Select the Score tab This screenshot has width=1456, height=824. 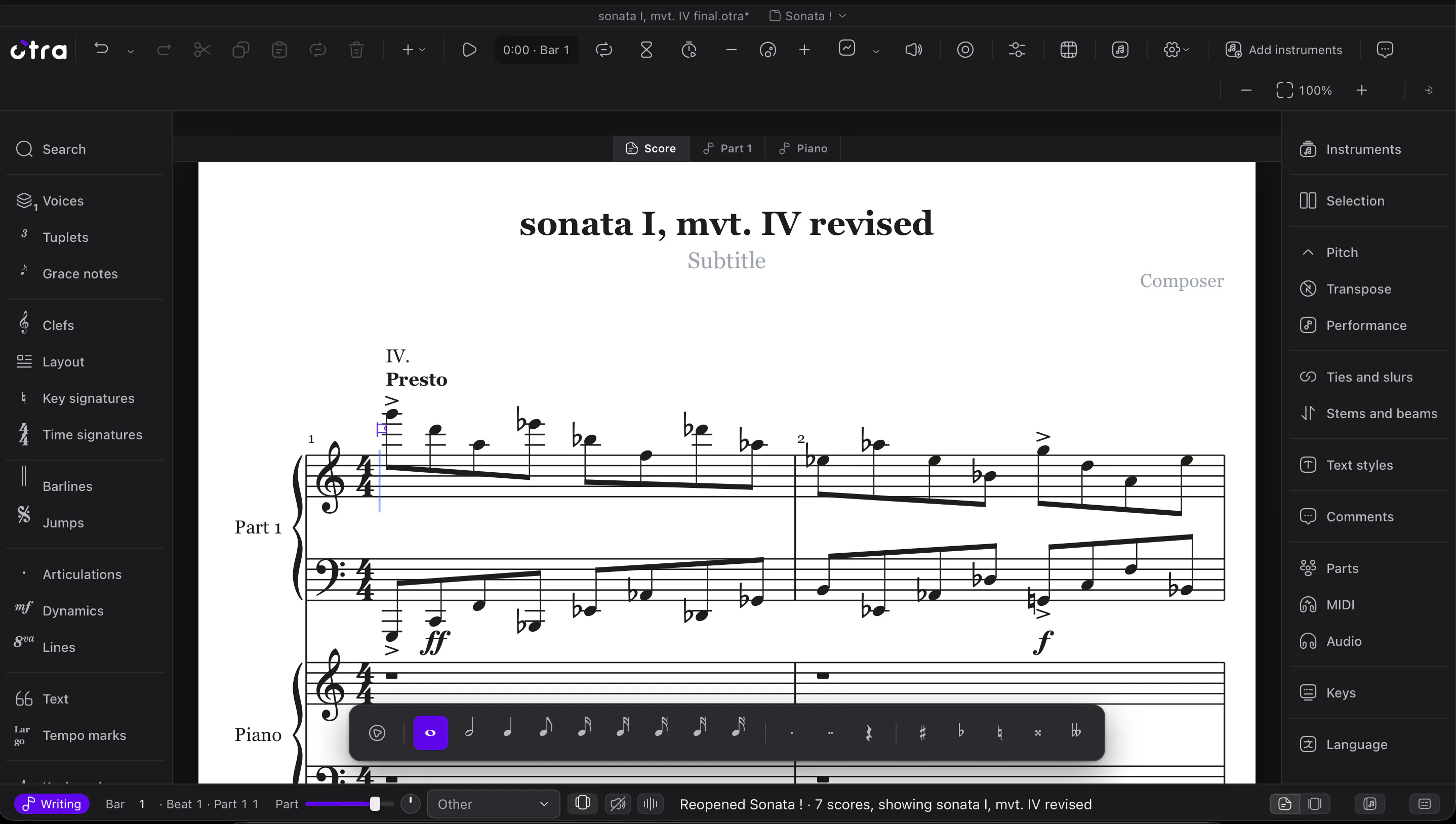(x=651, y=148)
